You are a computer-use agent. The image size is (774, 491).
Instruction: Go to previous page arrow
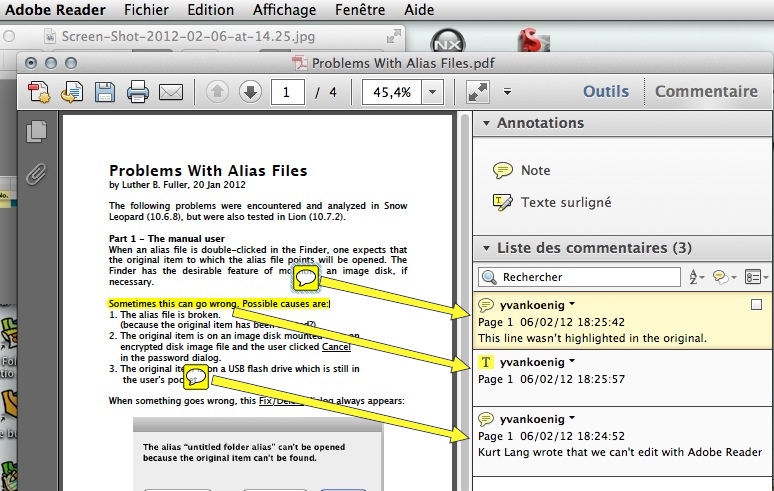click(x=217, y=92)
